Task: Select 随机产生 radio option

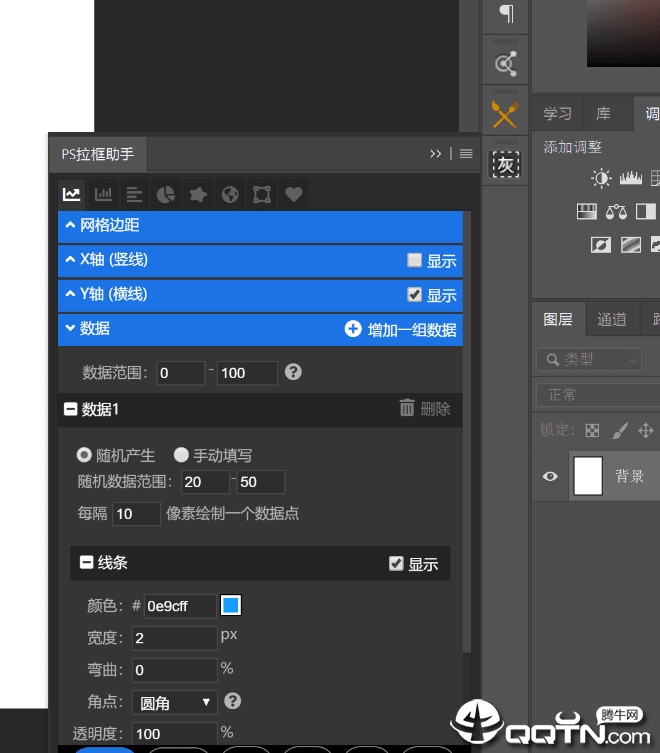Action: point(84,455)
